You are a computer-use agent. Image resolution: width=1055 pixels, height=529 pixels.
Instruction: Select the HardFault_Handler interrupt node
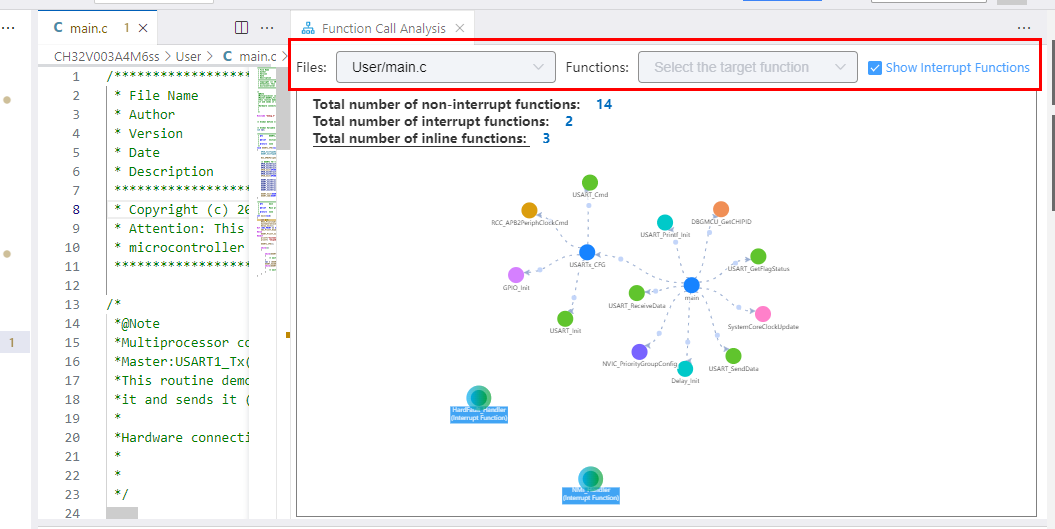pos(478,398)
